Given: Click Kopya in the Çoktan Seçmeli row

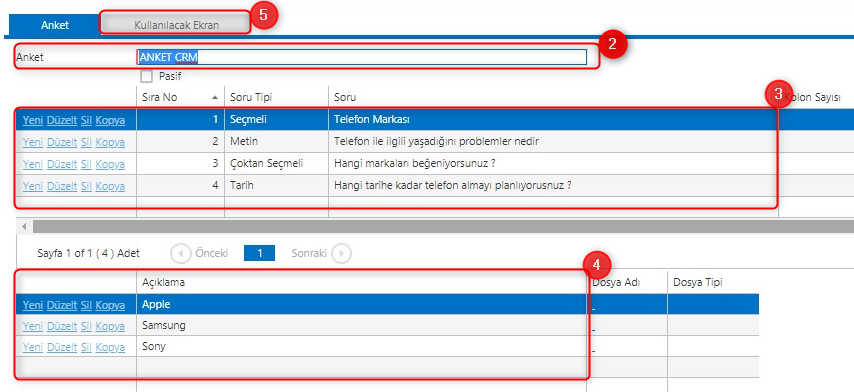Looking at the screenshot, I should click(110, 164).
